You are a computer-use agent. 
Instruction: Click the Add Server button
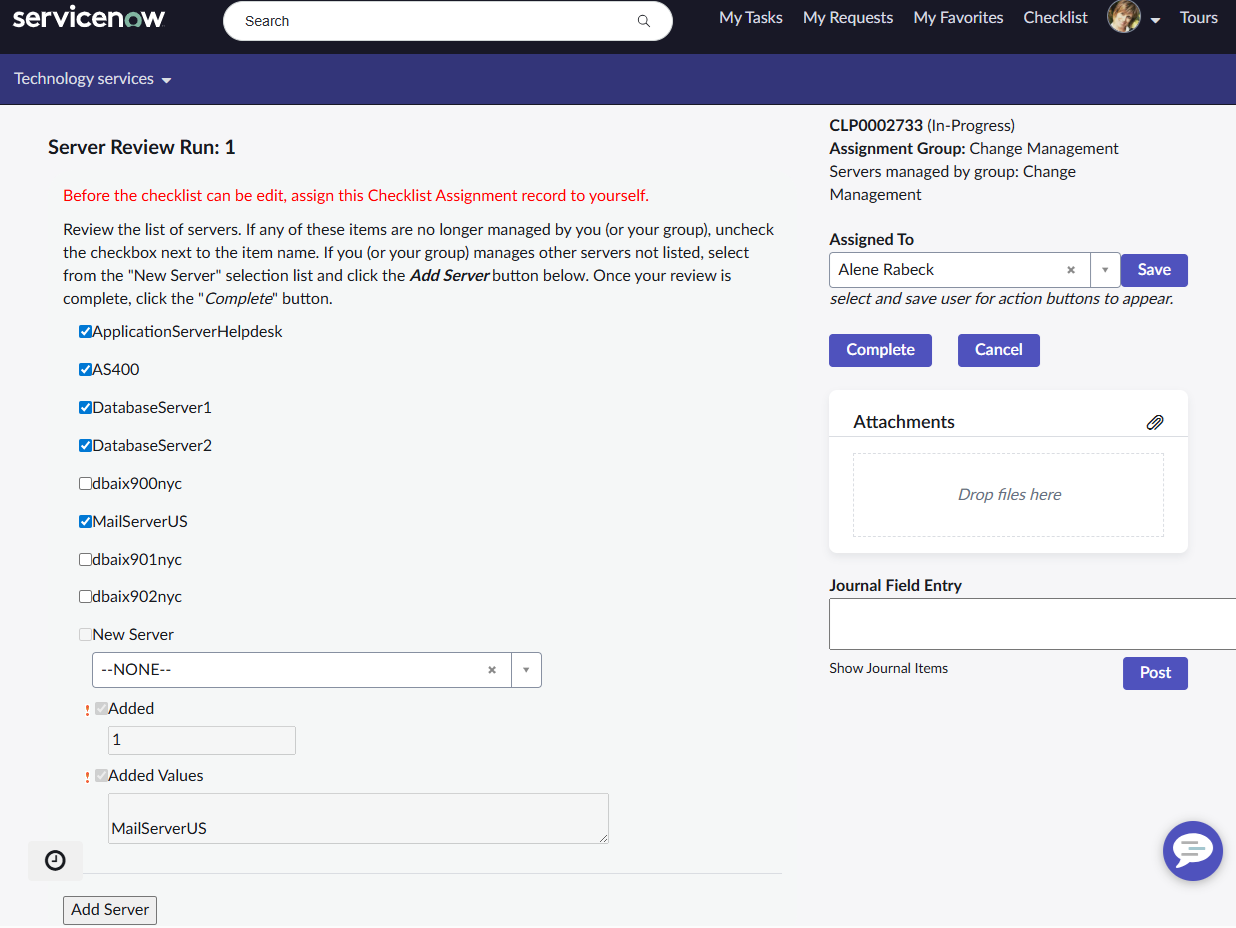pos(109,910)
